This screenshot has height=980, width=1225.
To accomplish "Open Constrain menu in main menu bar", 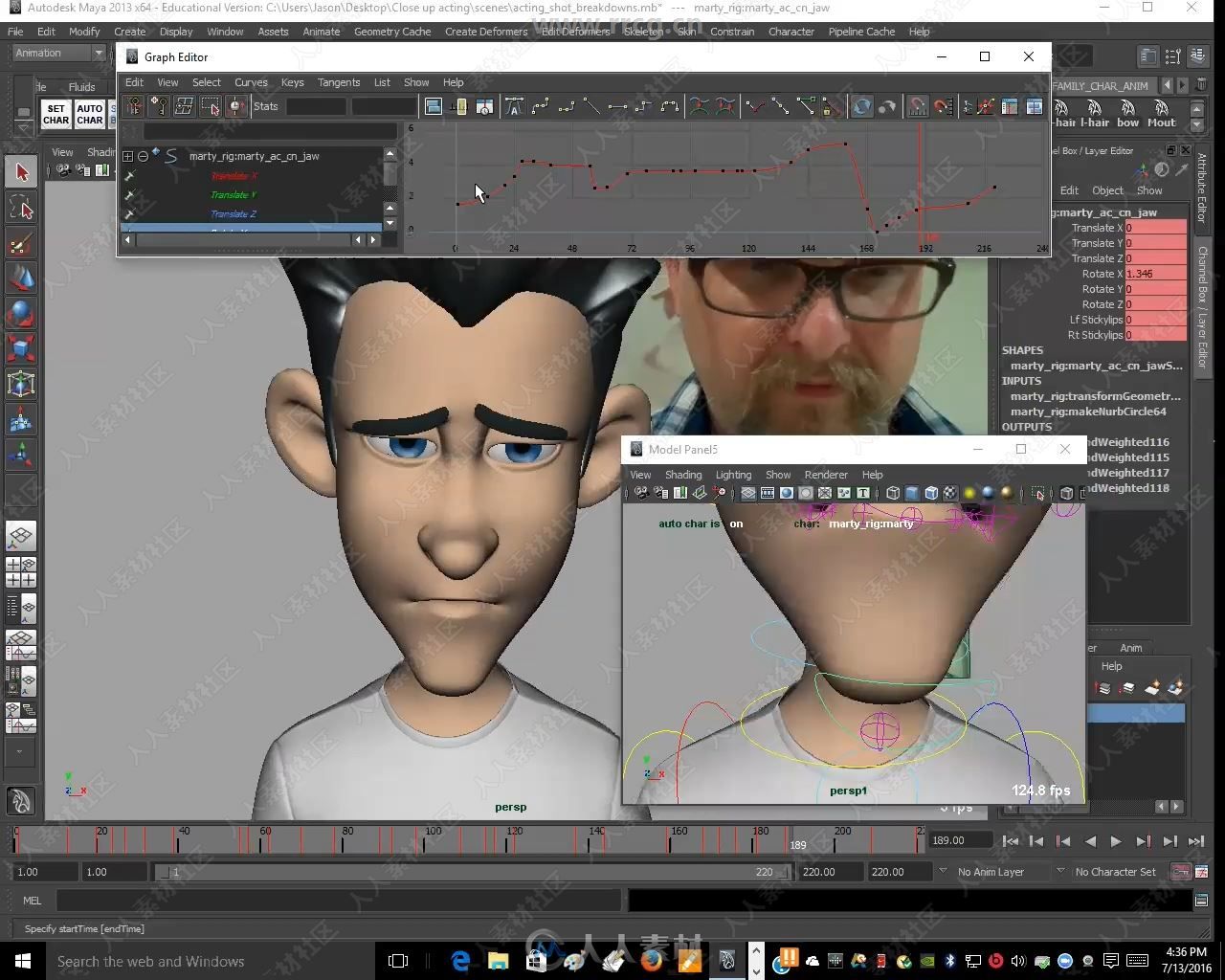I will [732, 32].
